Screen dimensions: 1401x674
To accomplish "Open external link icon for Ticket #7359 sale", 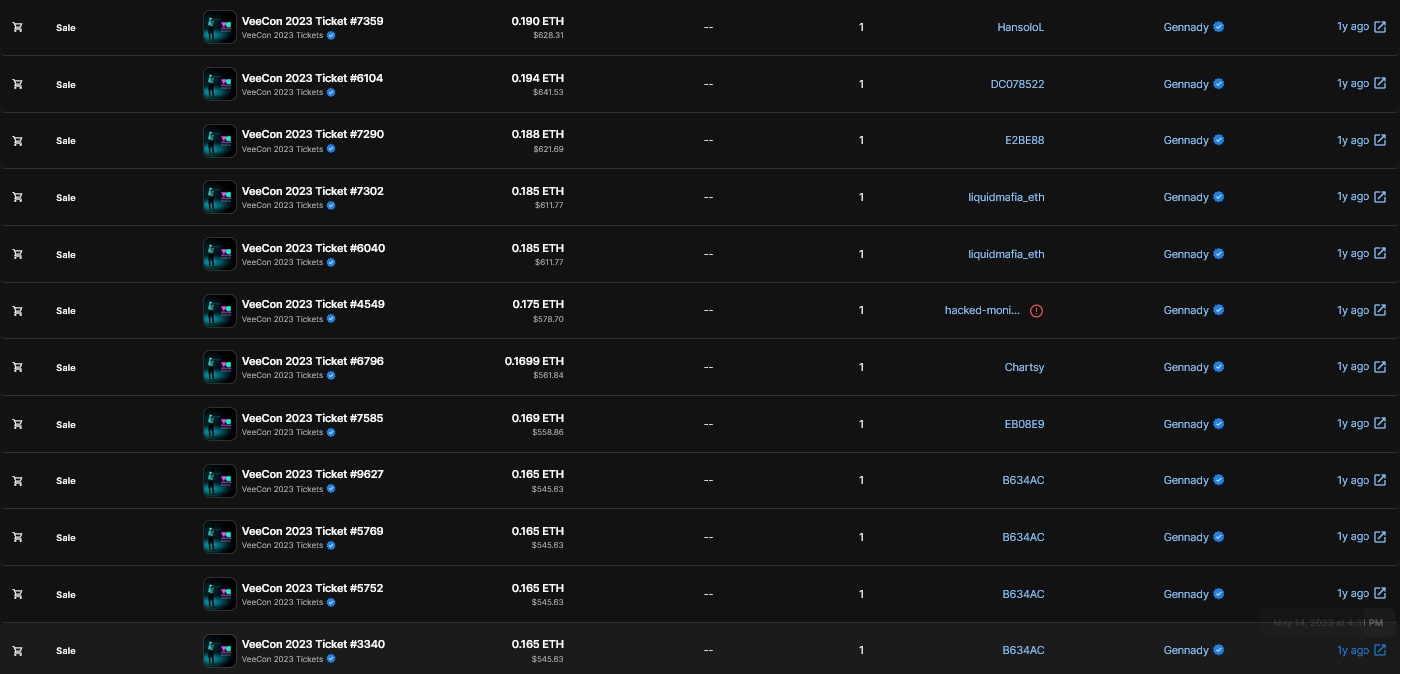I will 1380,27.
